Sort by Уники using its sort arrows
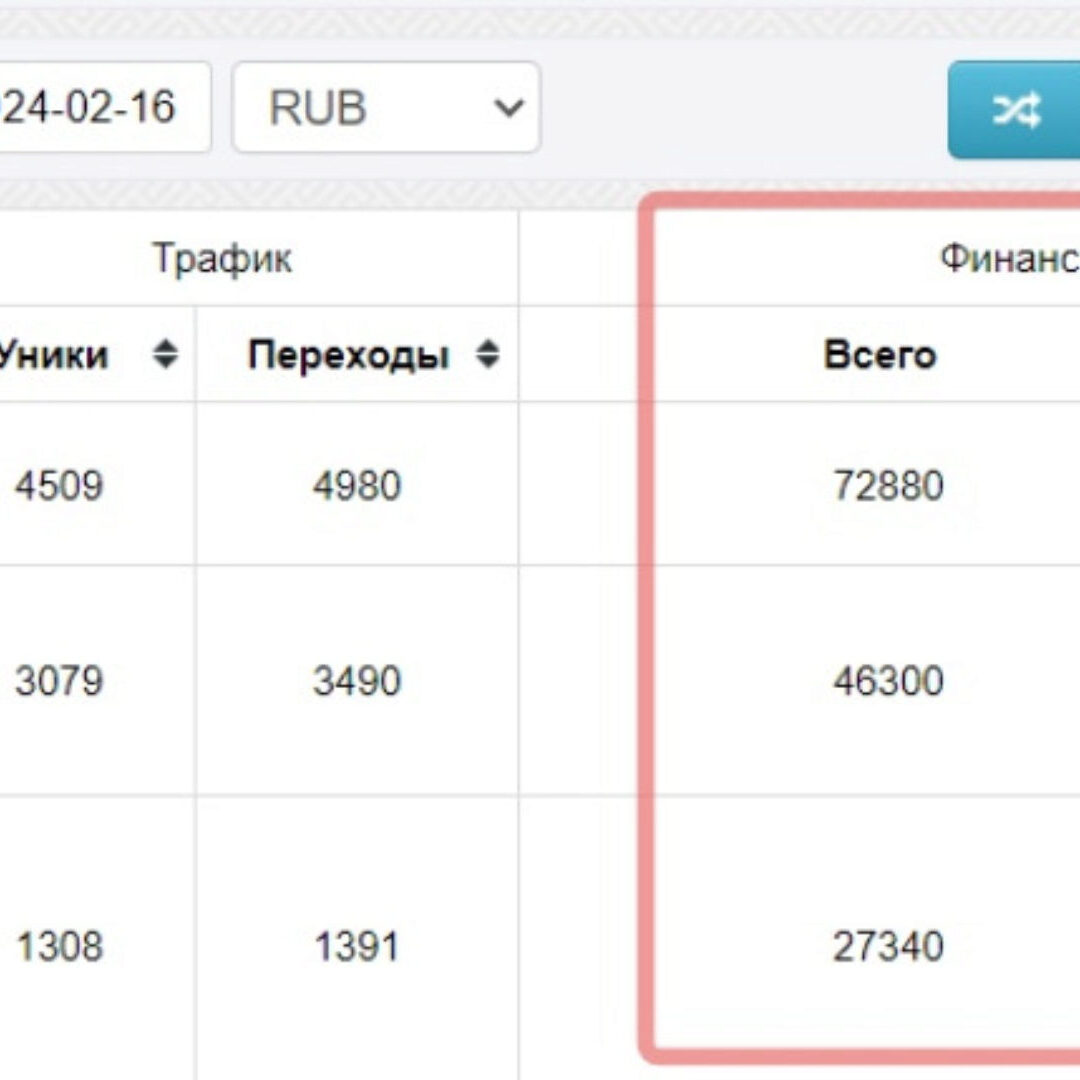Viewport: 1080px width, 1080px height. [x=166, y=355]
